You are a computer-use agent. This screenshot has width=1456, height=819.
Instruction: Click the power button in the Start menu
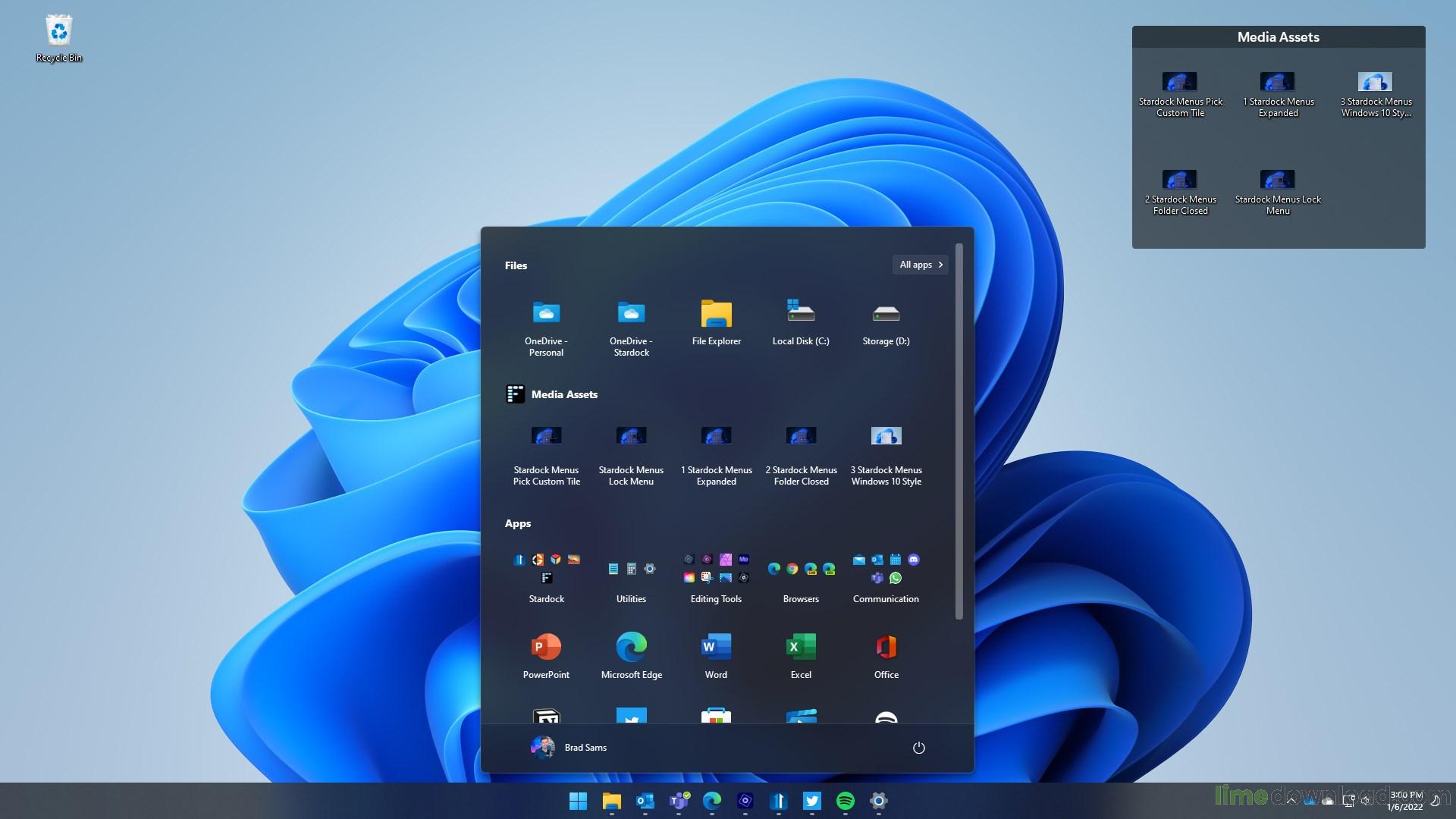coord(918,748)
